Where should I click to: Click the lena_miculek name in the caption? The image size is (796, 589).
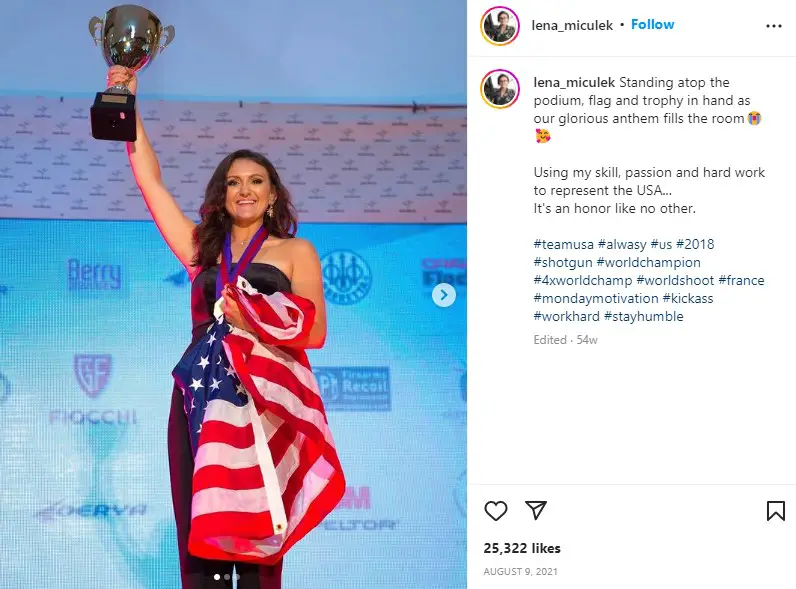(x=574, y=82)
